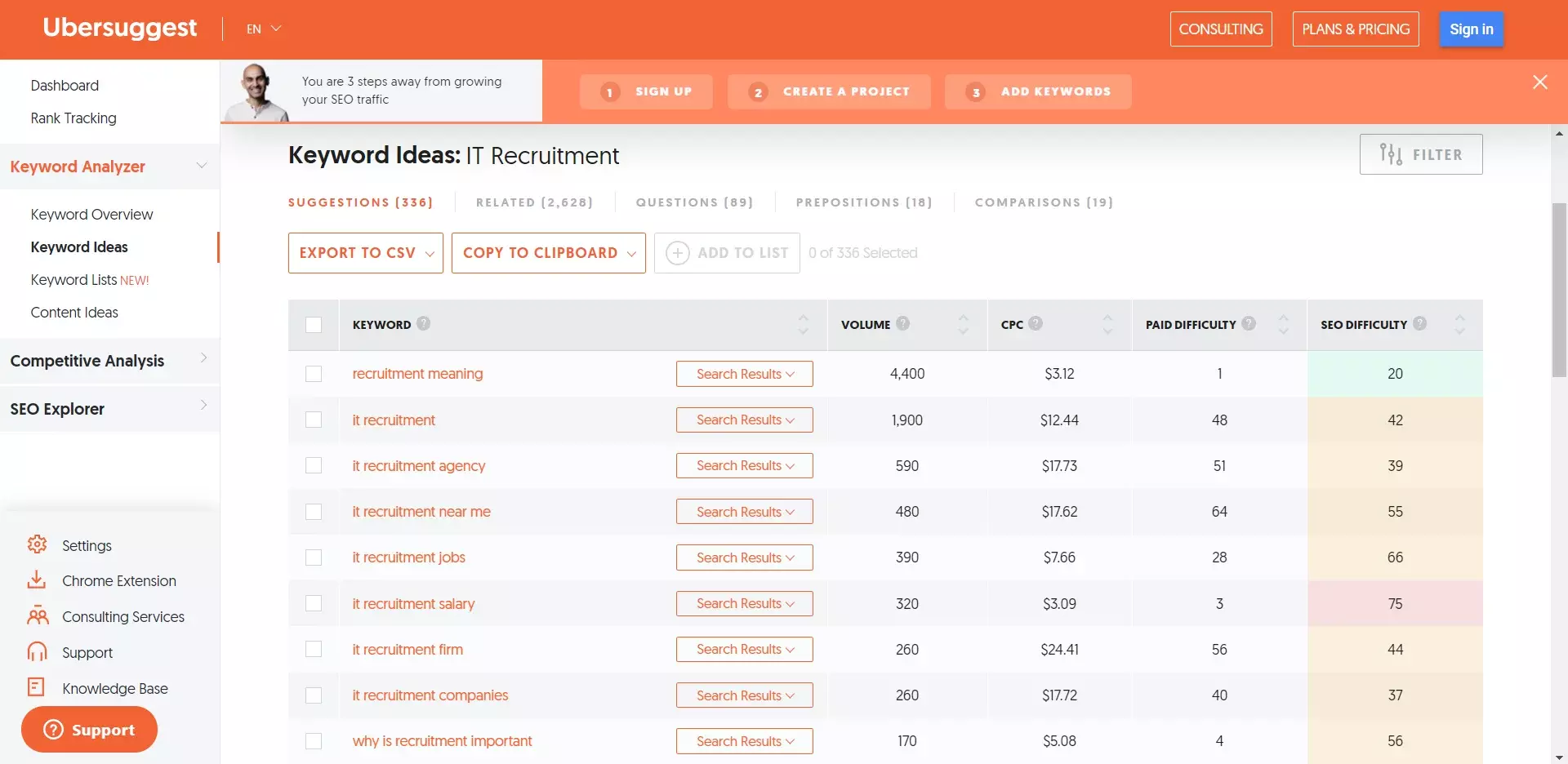Click the Sign in button
1568x764 pixels.
[1472, 29]
